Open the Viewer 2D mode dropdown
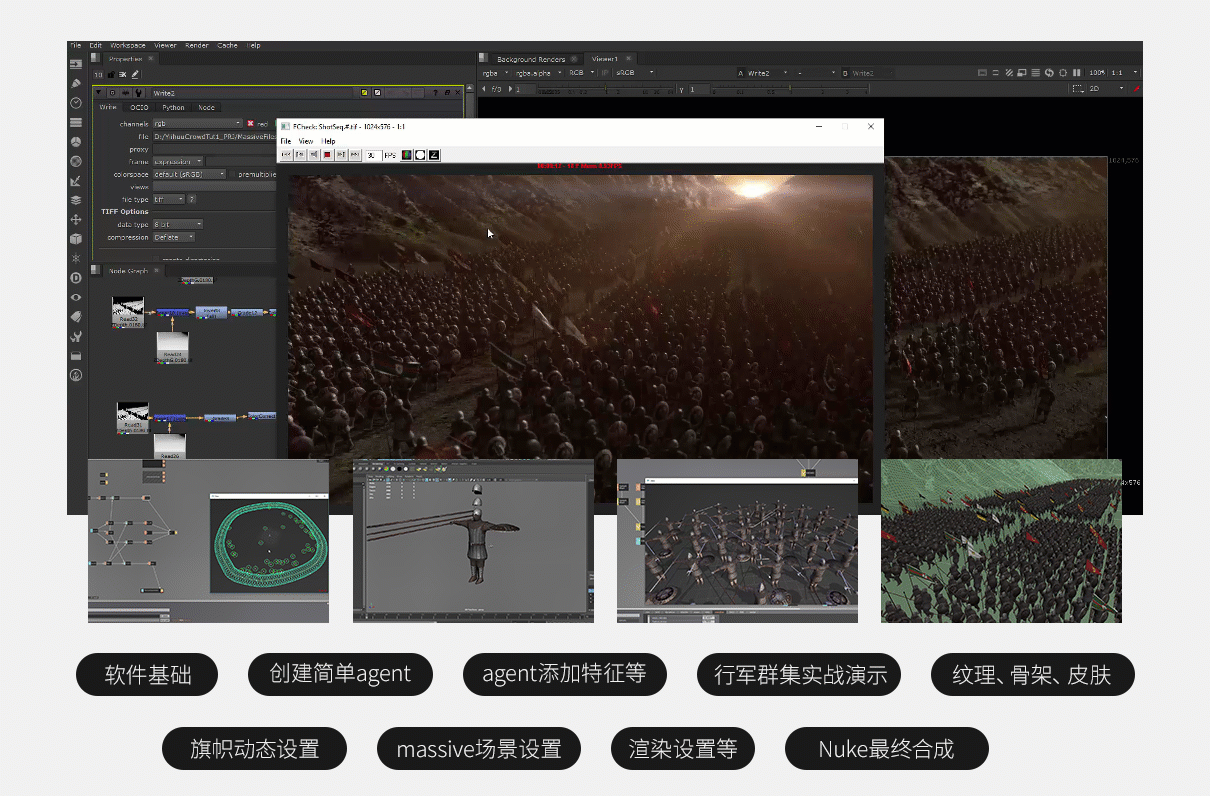The image size is (1210, 796). tap(1107, 89)
